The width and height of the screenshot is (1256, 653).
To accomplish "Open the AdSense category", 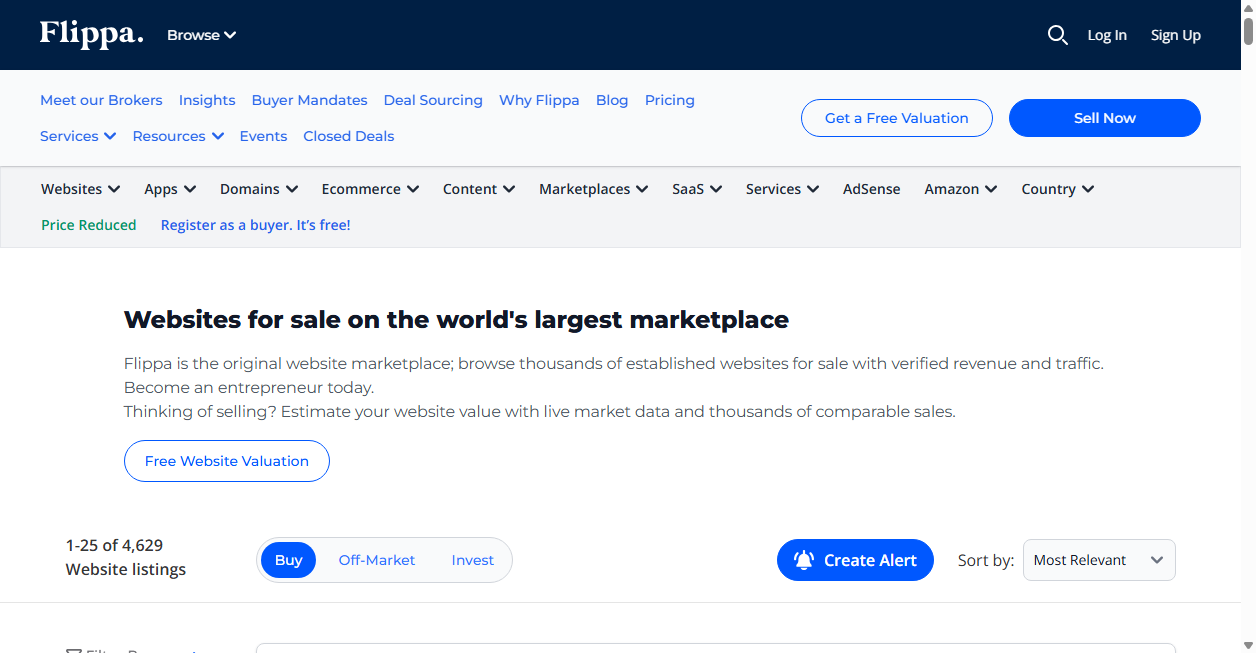I will click(871, 189).
